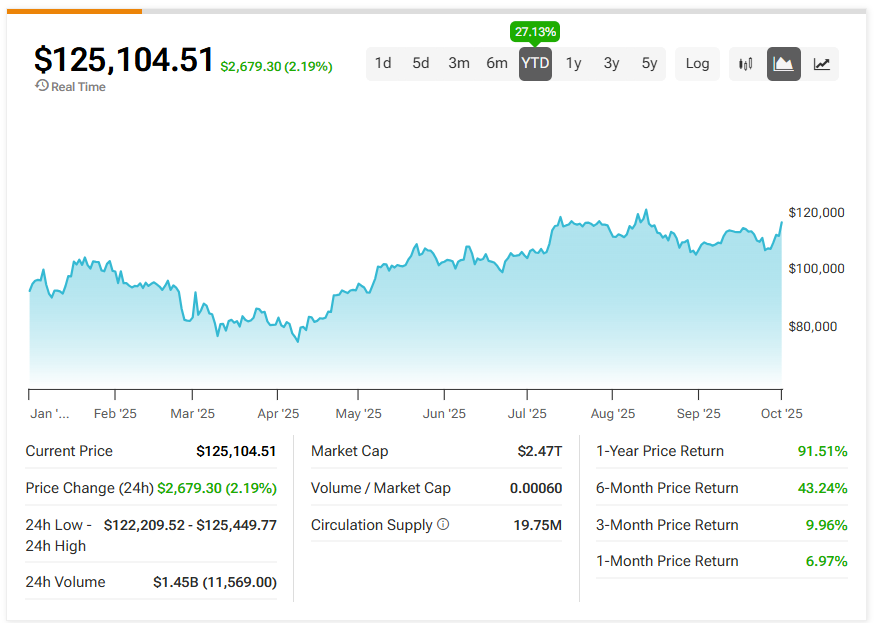Click the Oct '25 axis label

(781, 413)
